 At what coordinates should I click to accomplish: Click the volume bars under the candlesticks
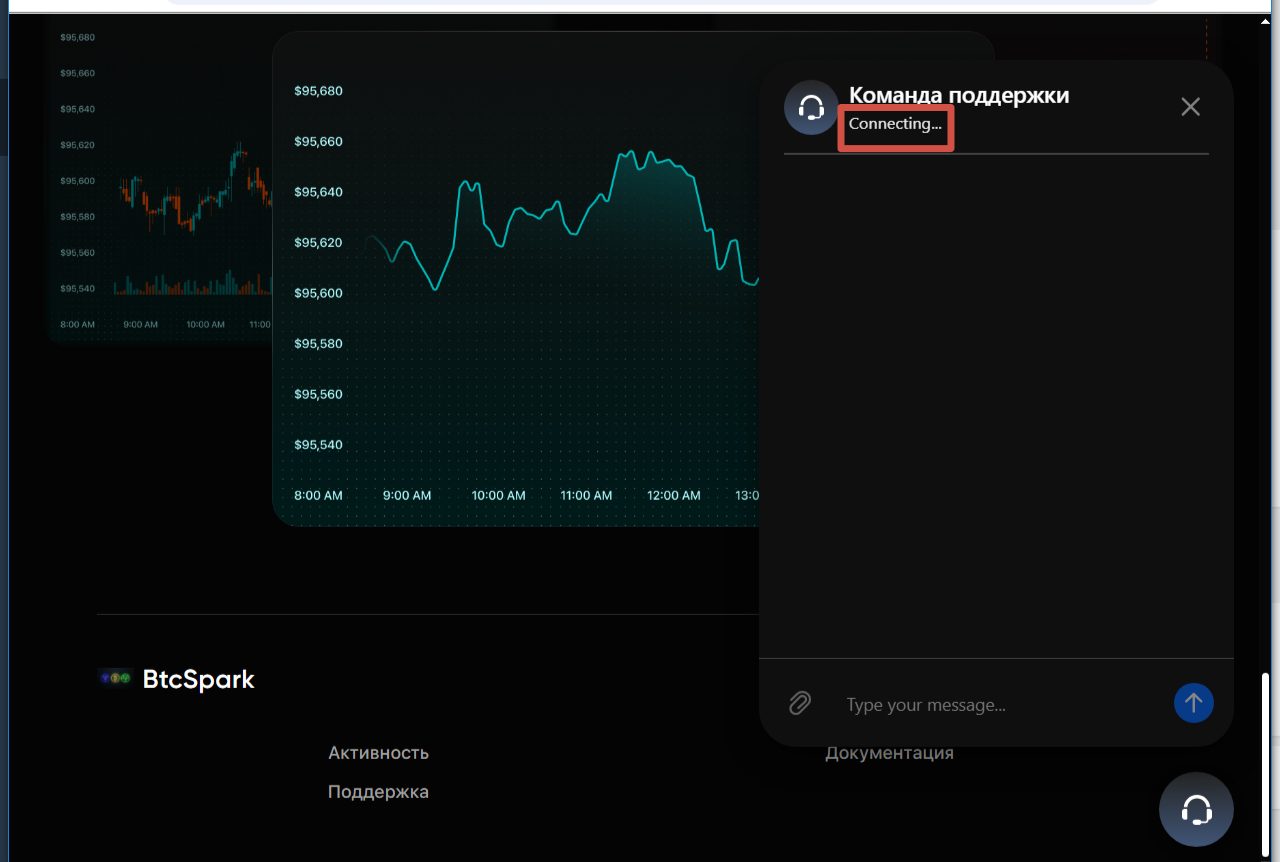(x=190, y=287)
